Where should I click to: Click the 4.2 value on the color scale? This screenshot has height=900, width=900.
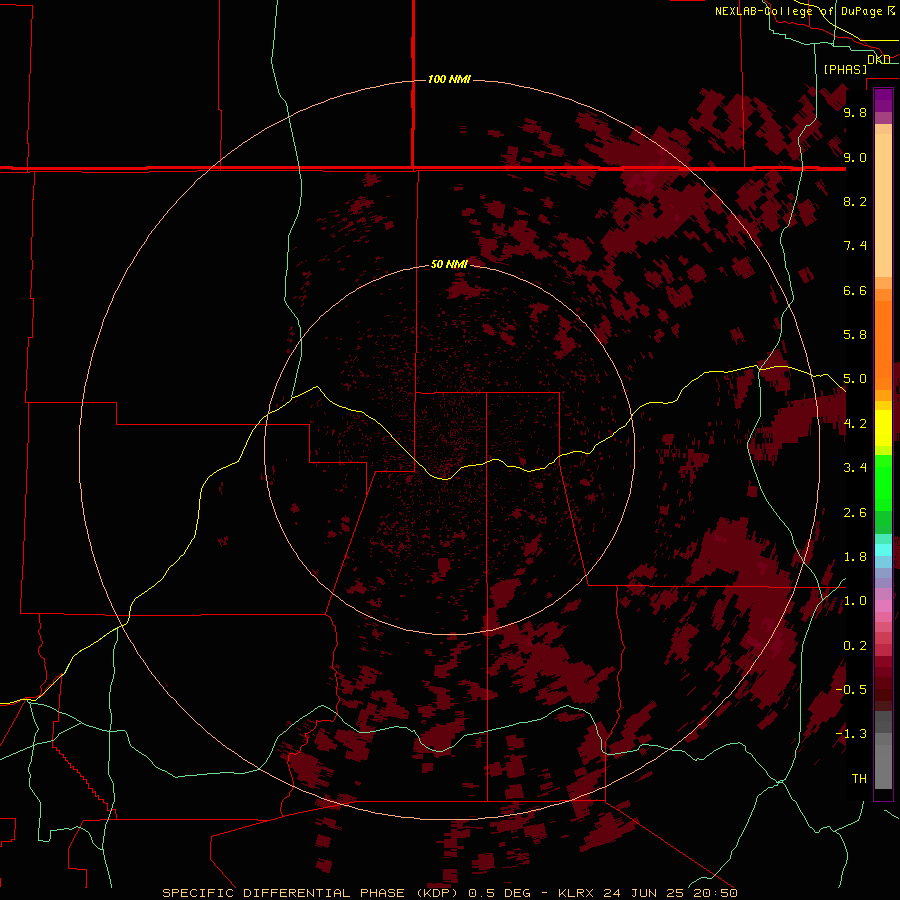pyautogui.click(x=855, y=424)
